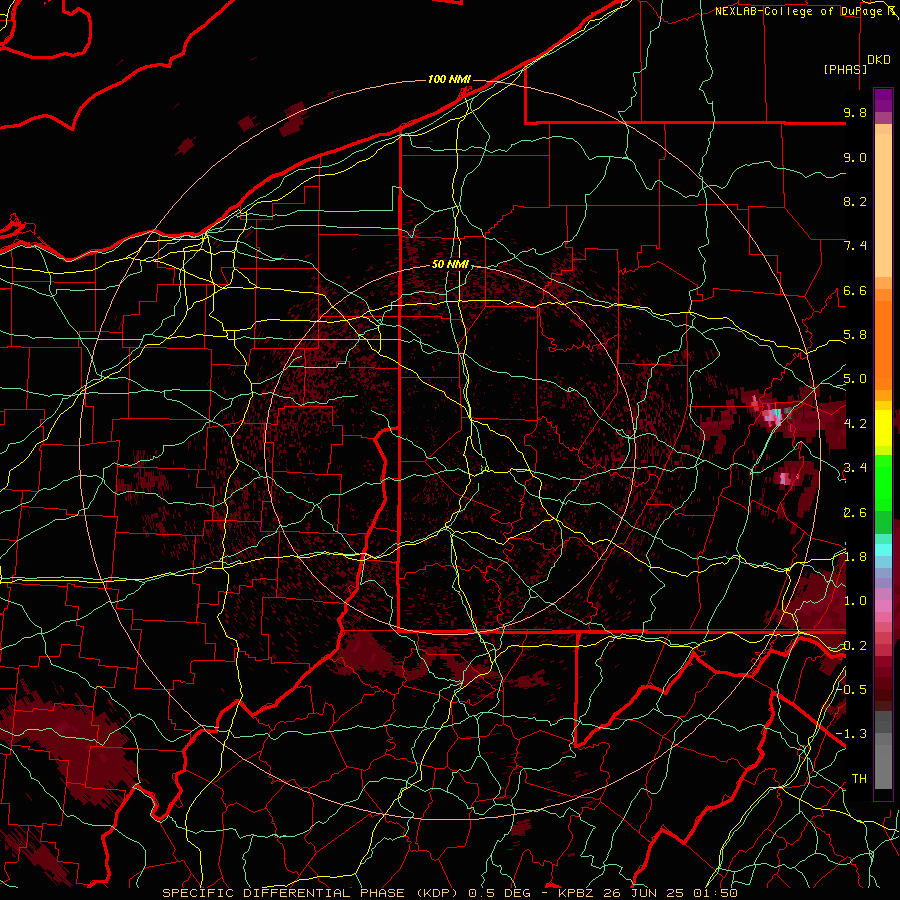
Task: Click the 1.0 scale value
Action: [x=855, y=601]
